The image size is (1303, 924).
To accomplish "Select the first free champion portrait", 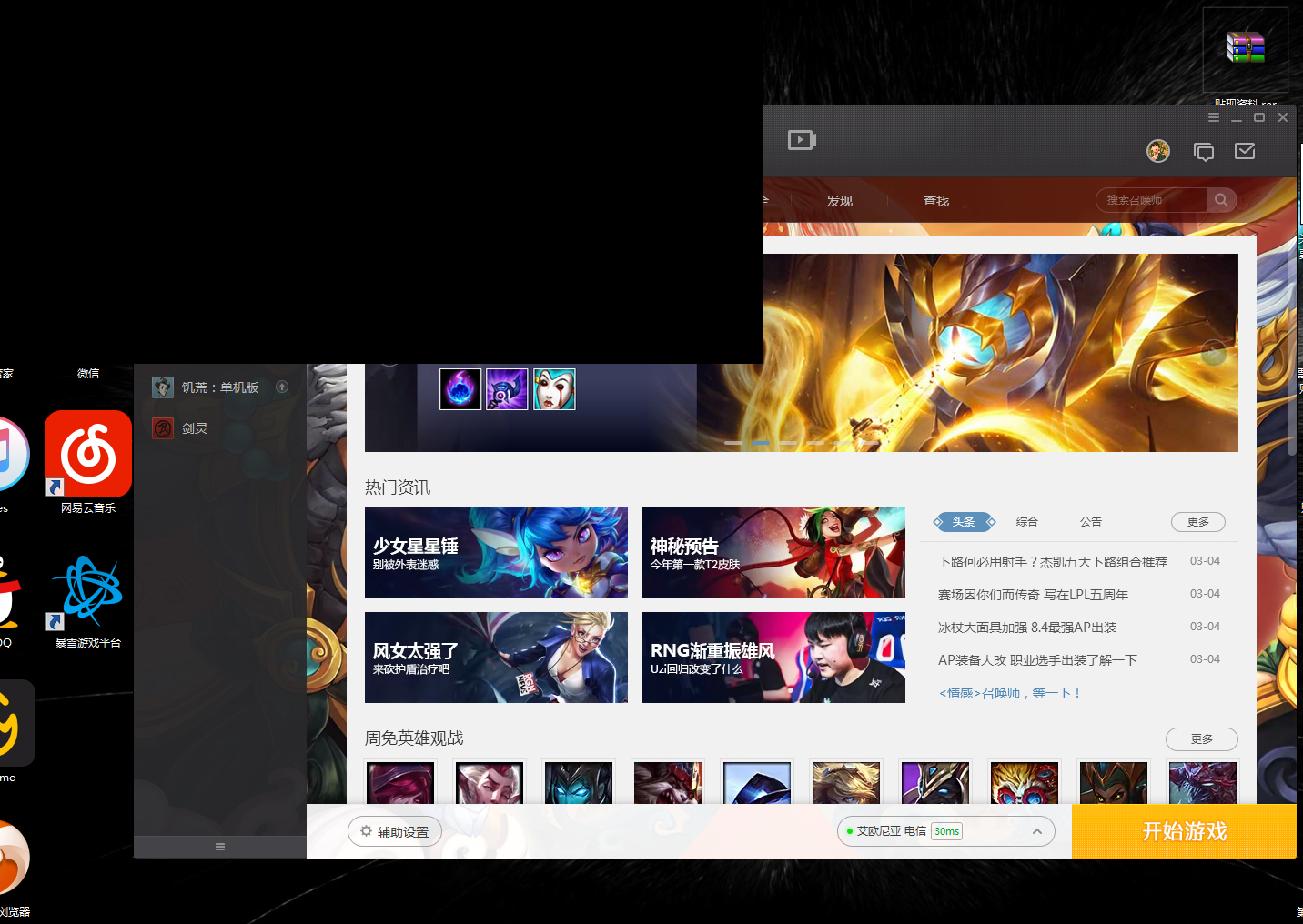I will coord(400,783).
